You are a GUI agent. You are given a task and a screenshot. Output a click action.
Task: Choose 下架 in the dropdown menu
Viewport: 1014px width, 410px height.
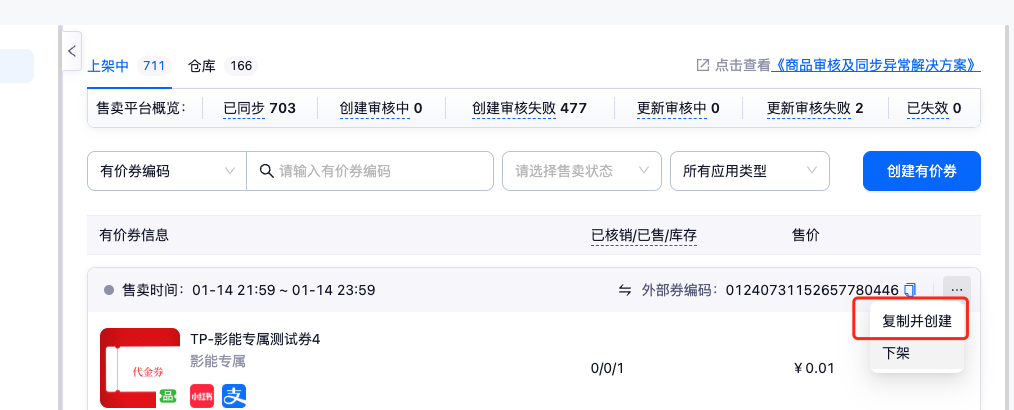click(896, 353)
